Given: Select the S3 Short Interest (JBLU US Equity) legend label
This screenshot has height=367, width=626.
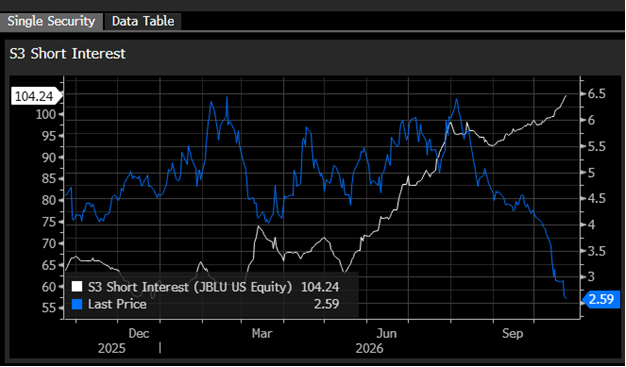Looking at the screenshot, I should (190, 287).
